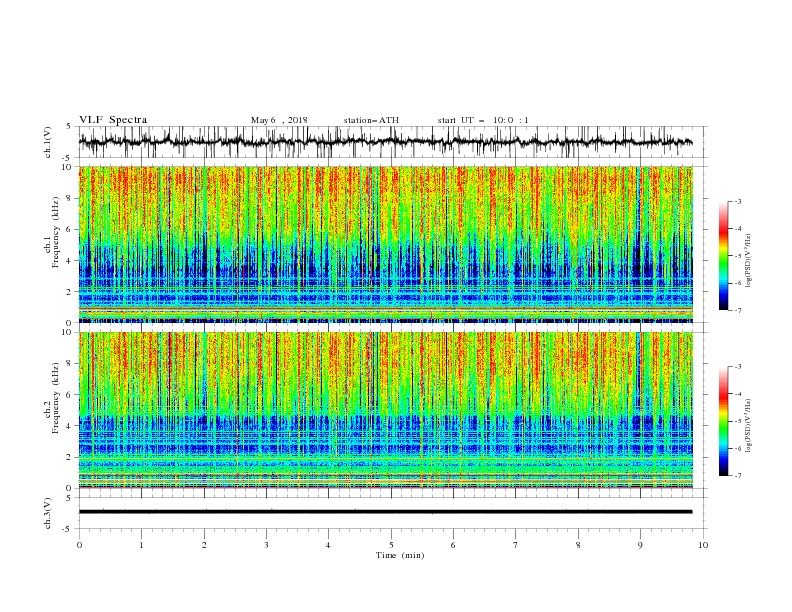
Task: Click the "-3" label on ch.2 color bar
Action: (738, 367)
